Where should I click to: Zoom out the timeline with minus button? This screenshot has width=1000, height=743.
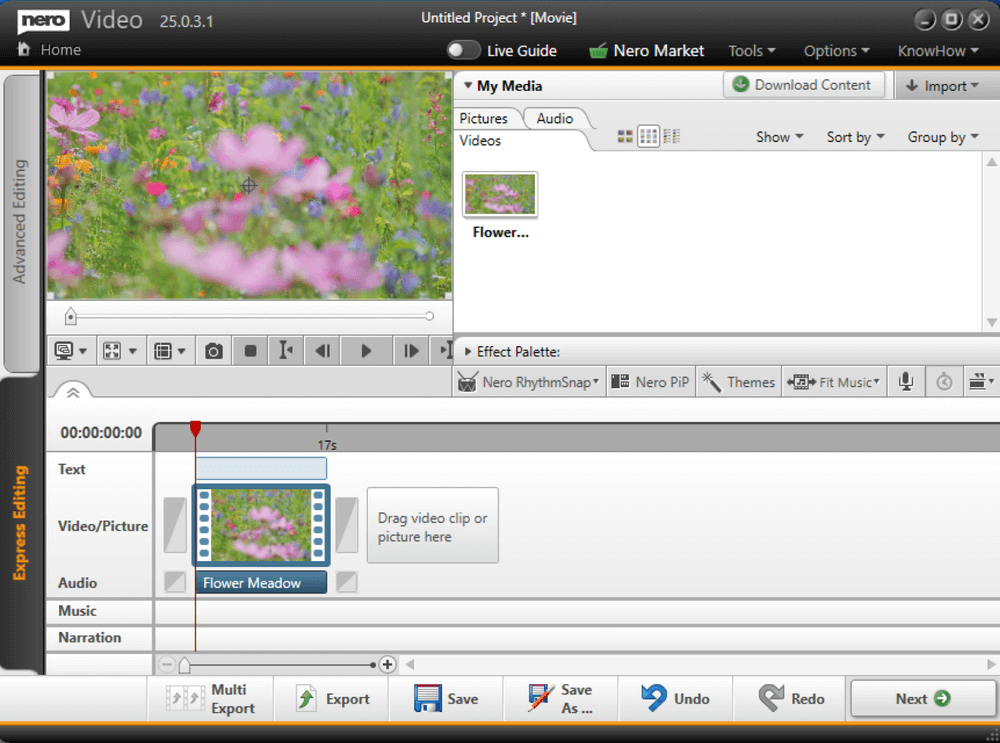point(166,665)
